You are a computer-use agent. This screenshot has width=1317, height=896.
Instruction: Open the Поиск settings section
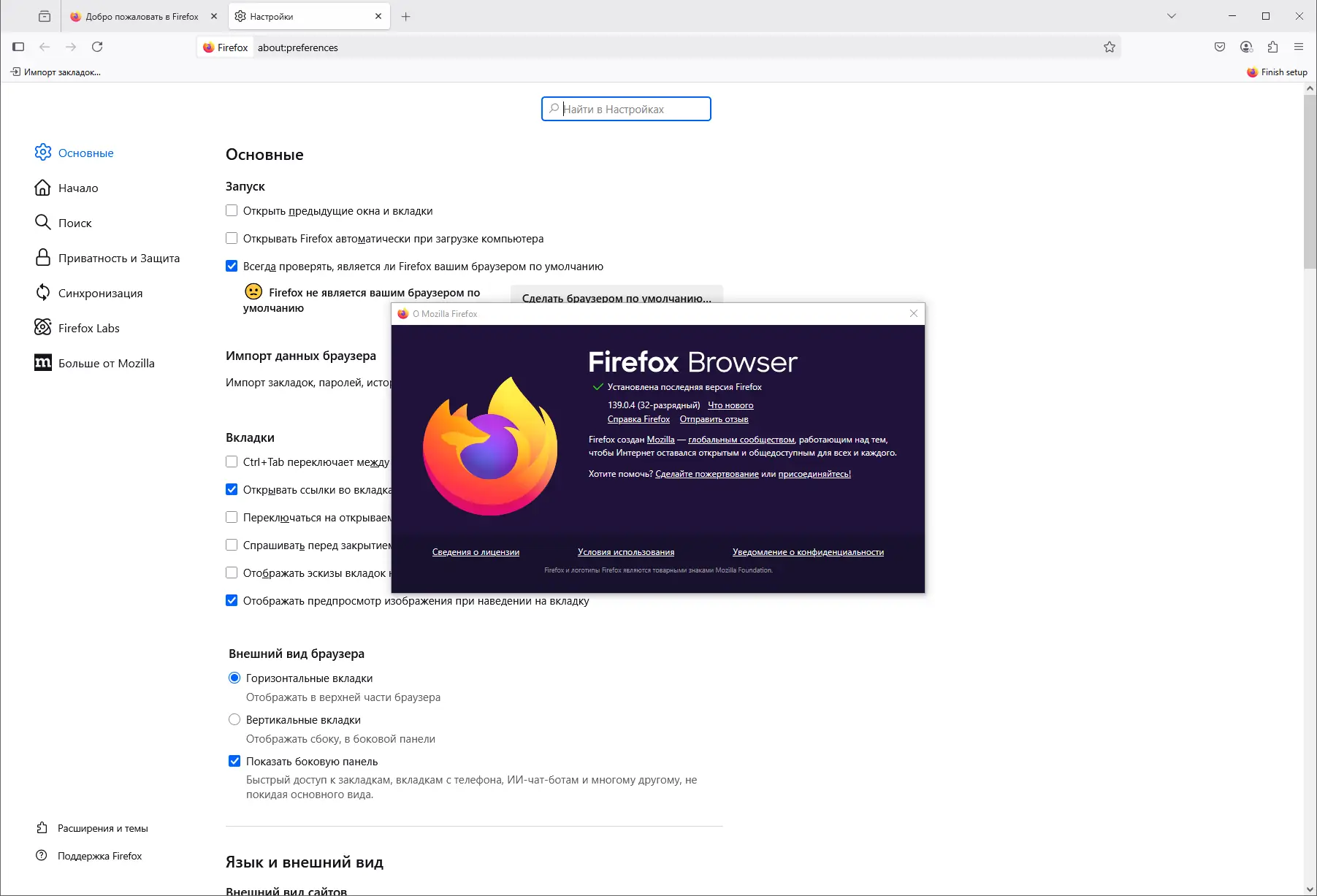click(75, 223)
